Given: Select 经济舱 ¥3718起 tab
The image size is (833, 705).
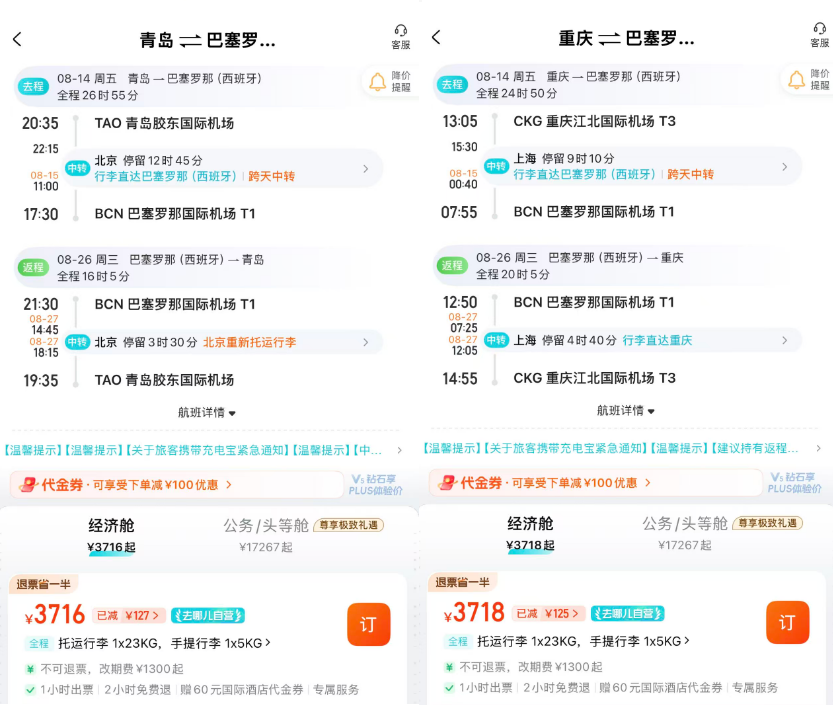Looking at the screenshot, I should pos(530,533).
